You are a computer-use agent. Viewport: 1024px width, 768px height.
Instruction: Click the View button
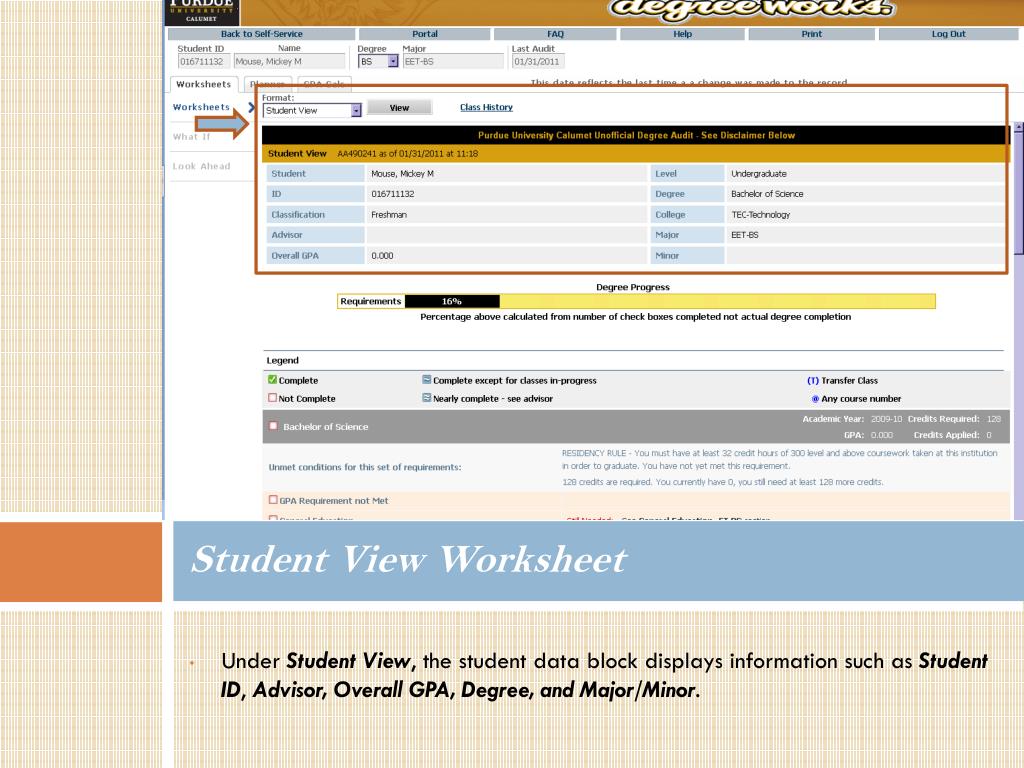399,108
